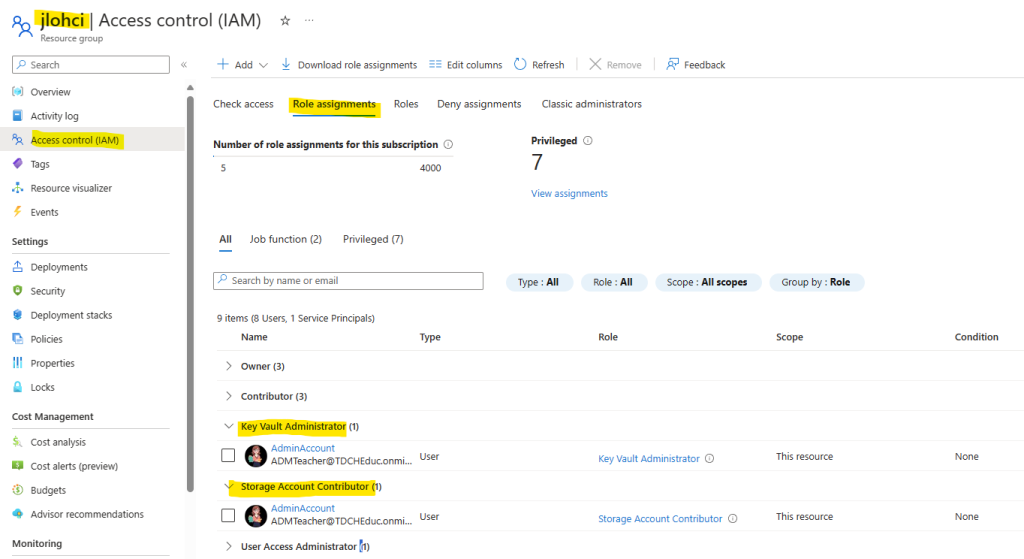The width and height of the screenshot is (1024, 559).
Task: Expand the User Access Administrator (1) group
Action: coord(229,546)
